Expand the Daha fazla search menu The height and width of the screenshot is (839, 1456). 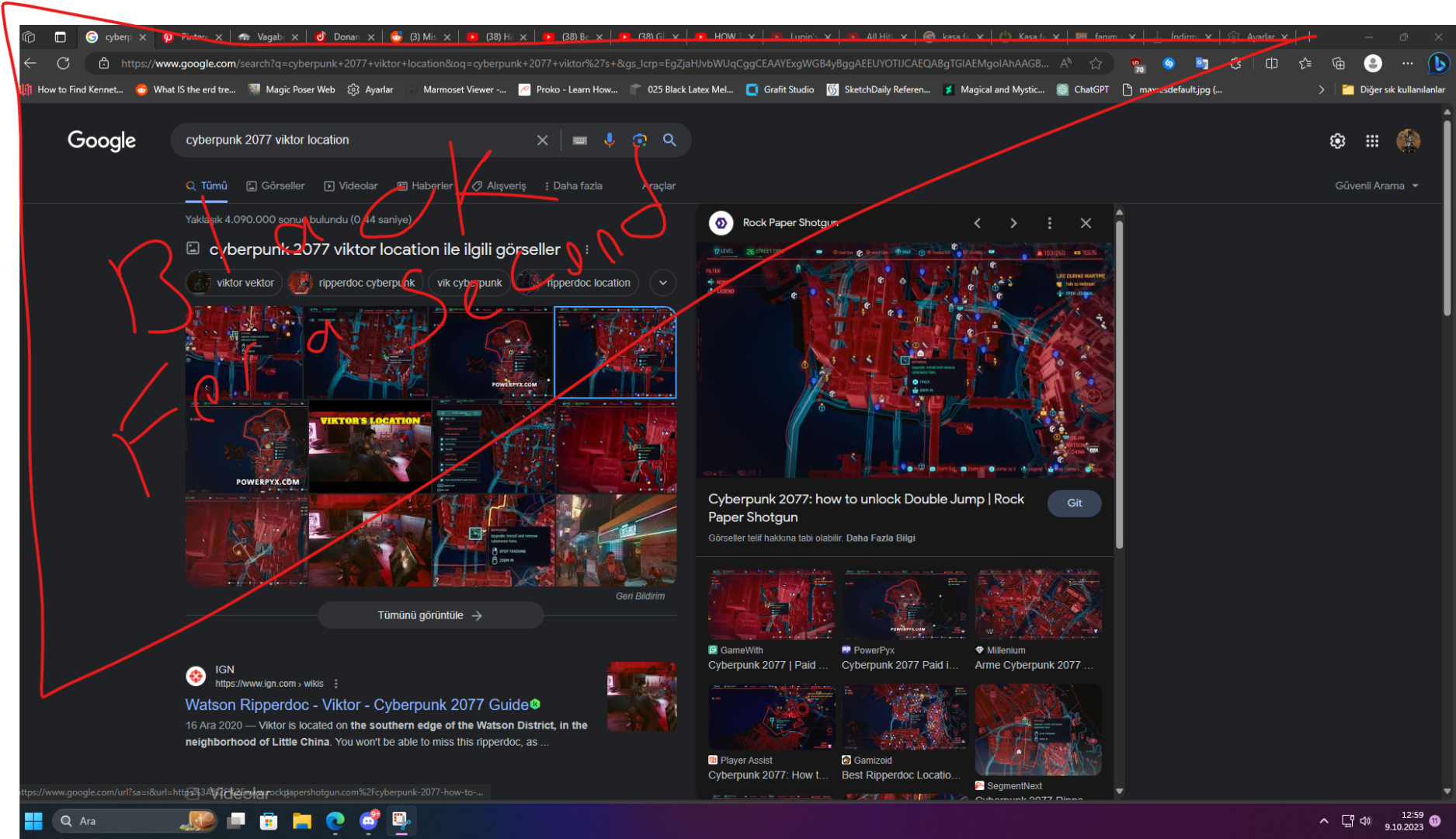click(574, 186)
